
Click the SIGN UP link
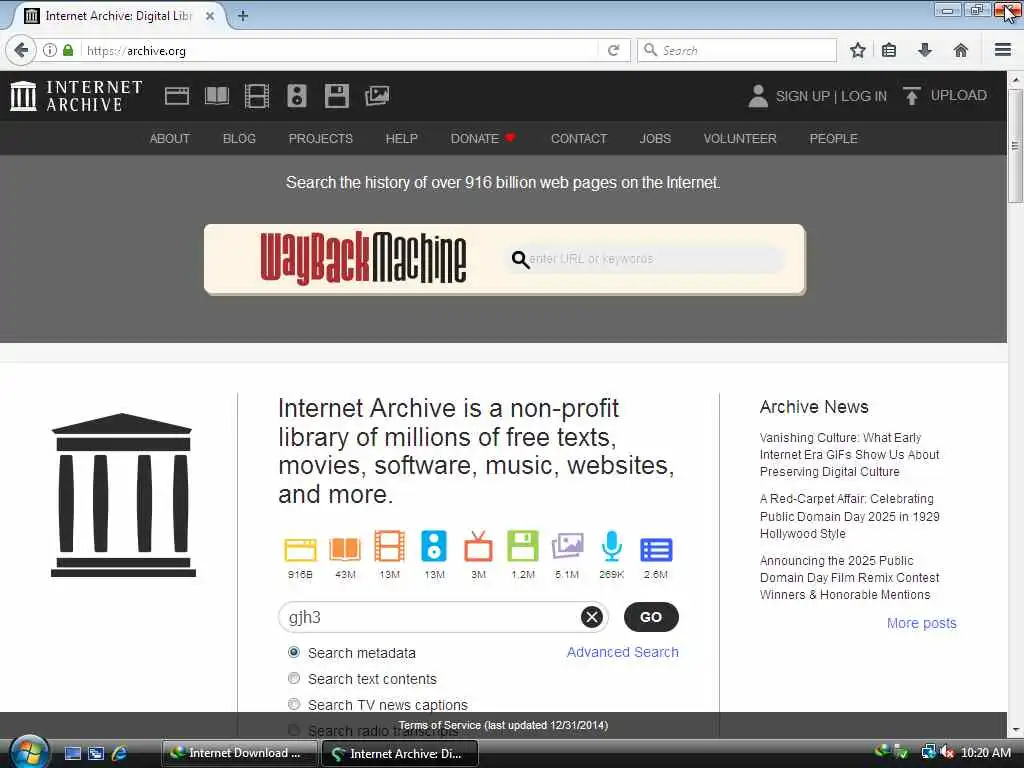(802, 96)
